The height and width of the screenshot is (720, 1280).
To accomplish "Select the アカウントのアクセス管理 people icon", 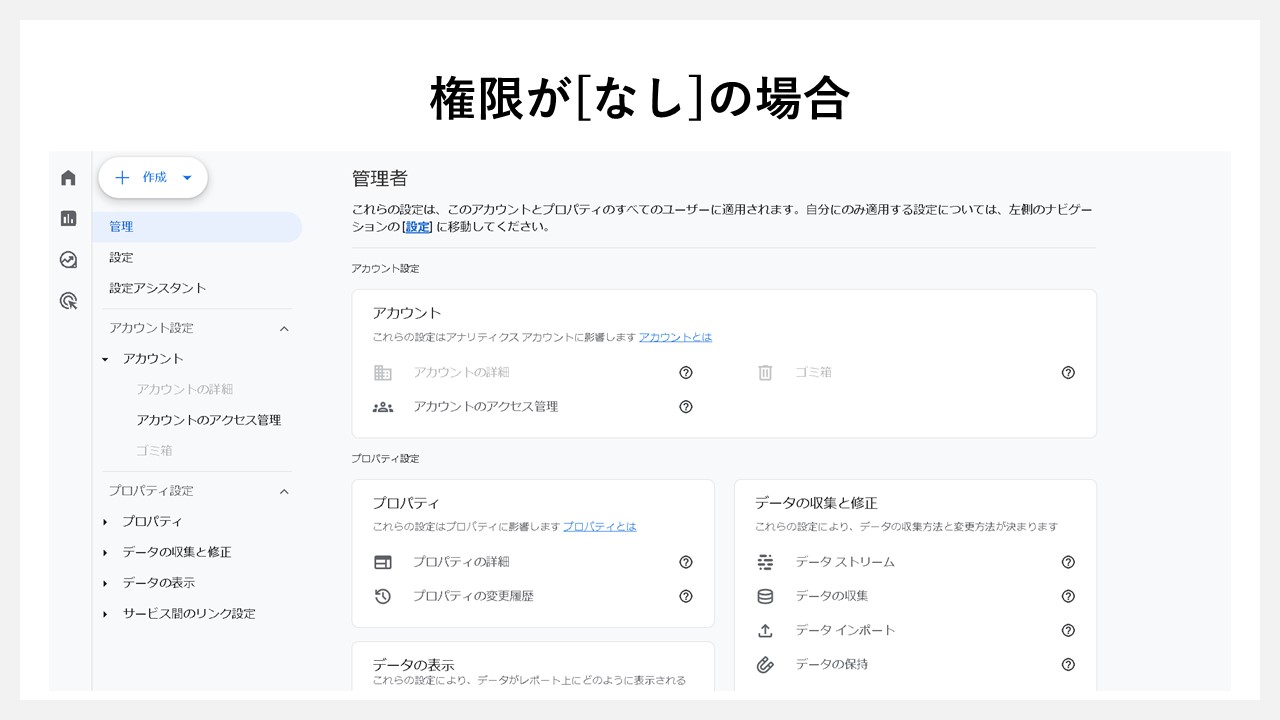I will tap(382, 406).
